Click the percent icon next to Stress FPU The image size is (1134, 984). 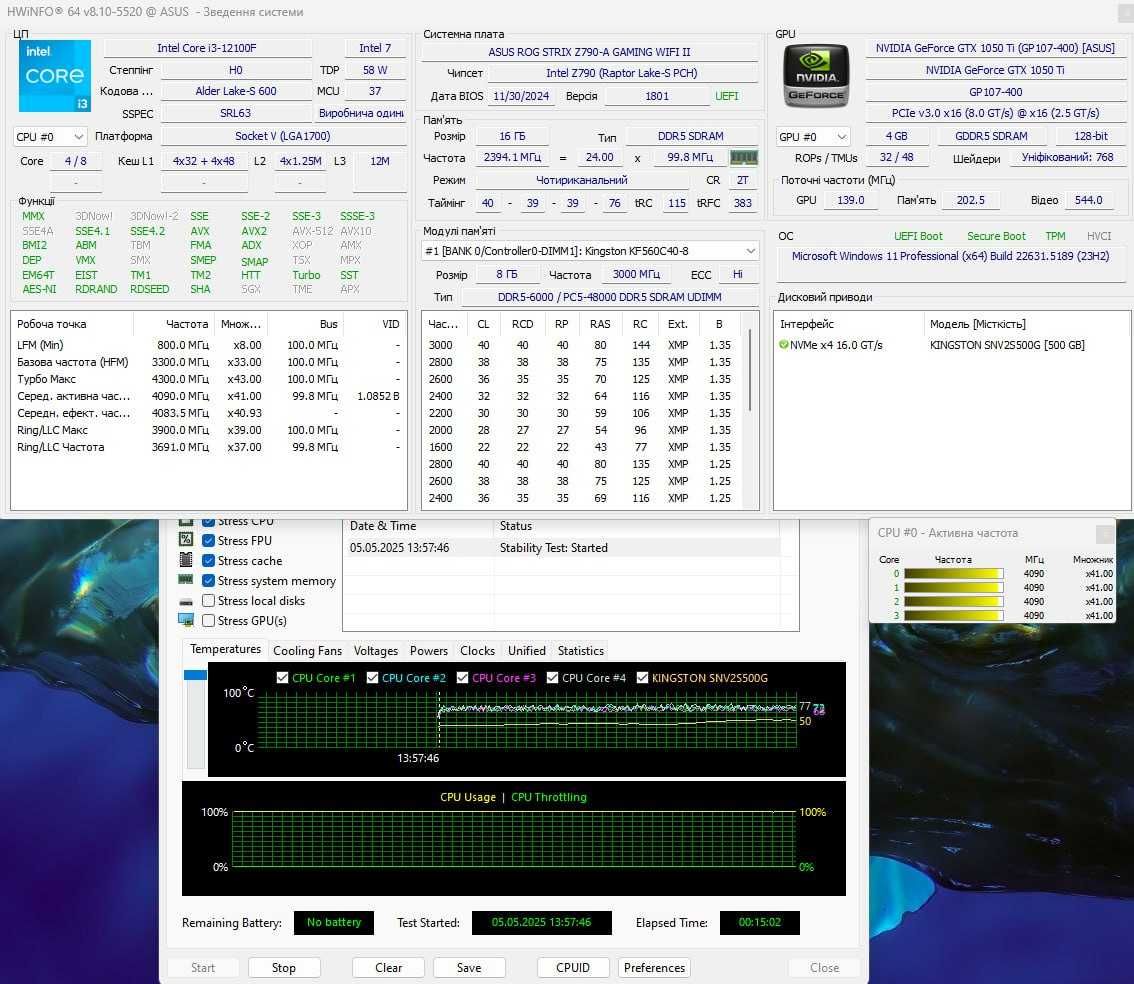[186, 539]
